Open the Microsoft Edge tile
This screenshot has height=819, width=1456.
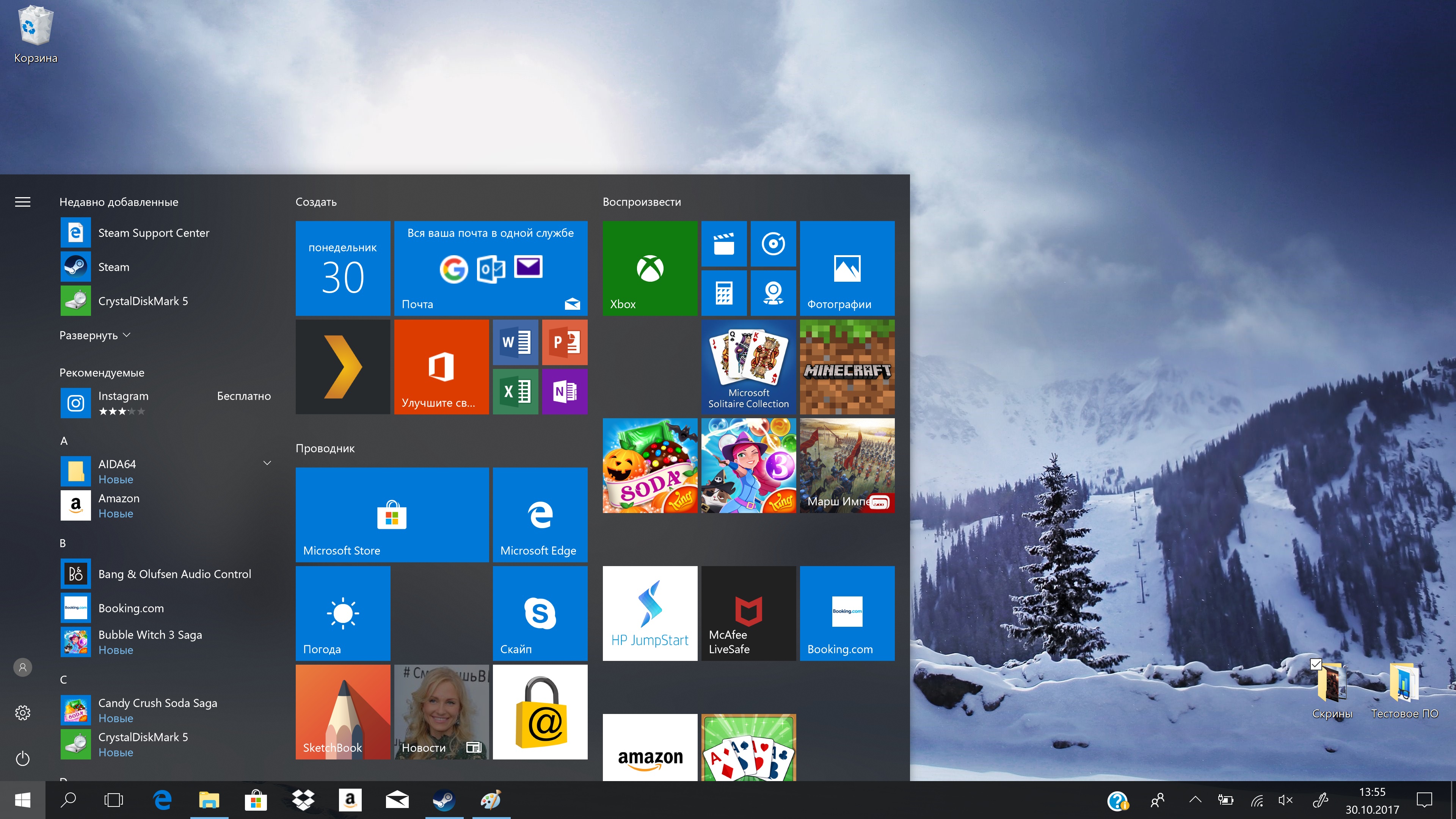pyautogui.click(x=540, y=515)
